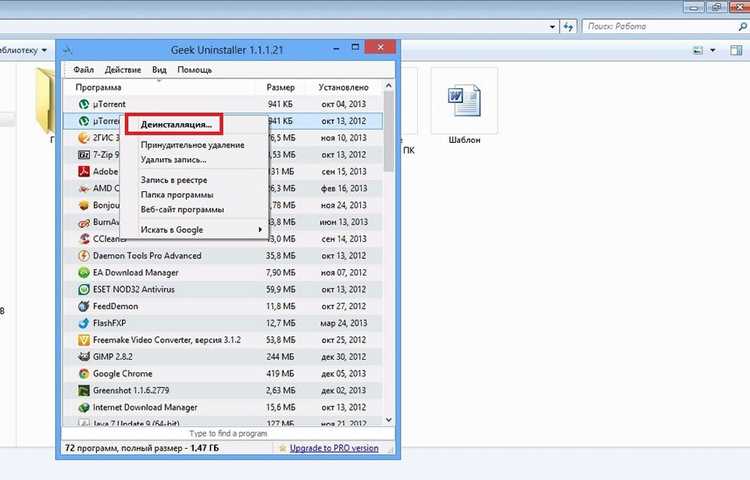Toggle the Explorer preview pane icon

click(736, 50)
